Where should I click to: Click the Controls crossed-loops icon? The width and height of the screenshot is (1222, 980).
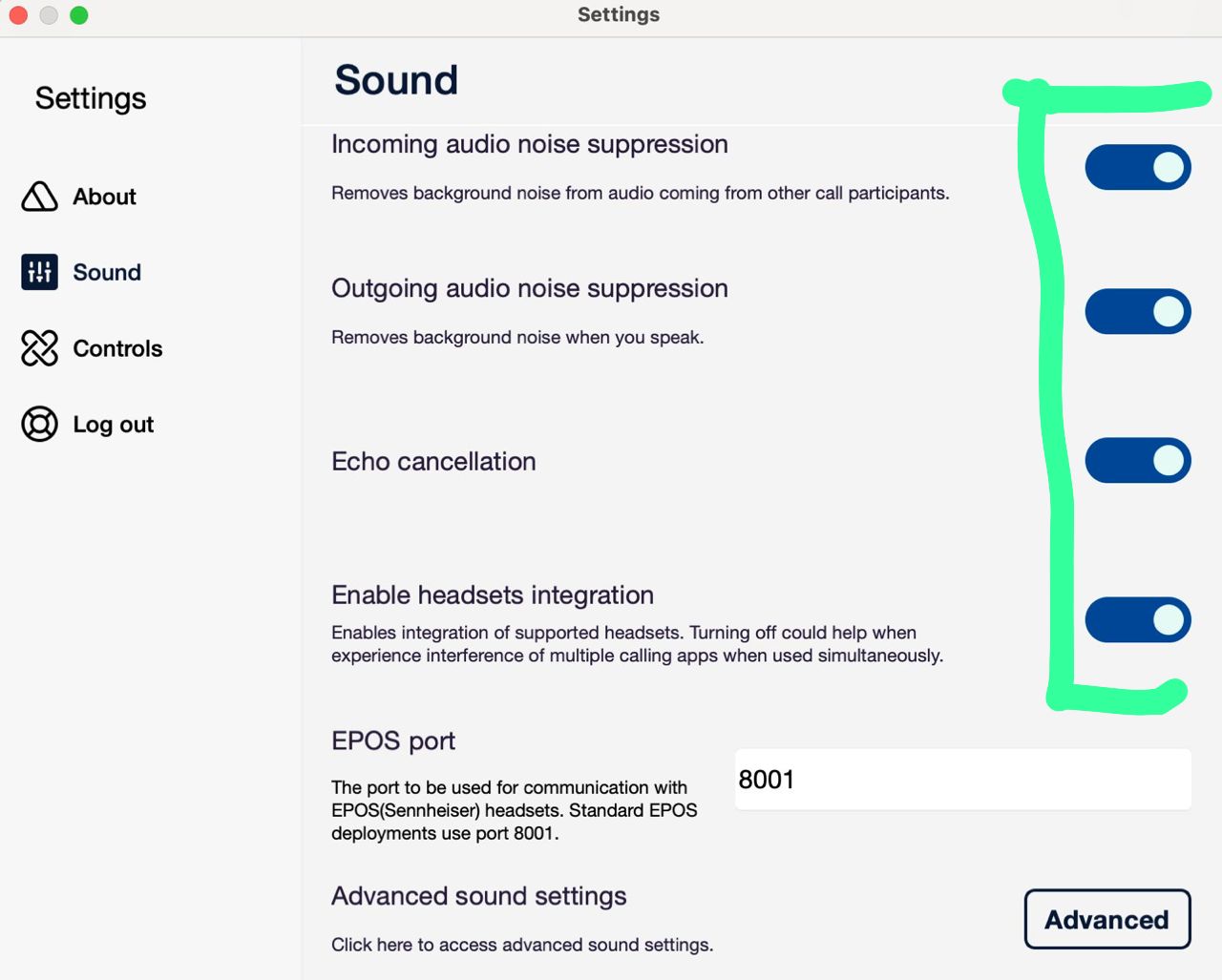pyautogui.click(x=39, y=348)
